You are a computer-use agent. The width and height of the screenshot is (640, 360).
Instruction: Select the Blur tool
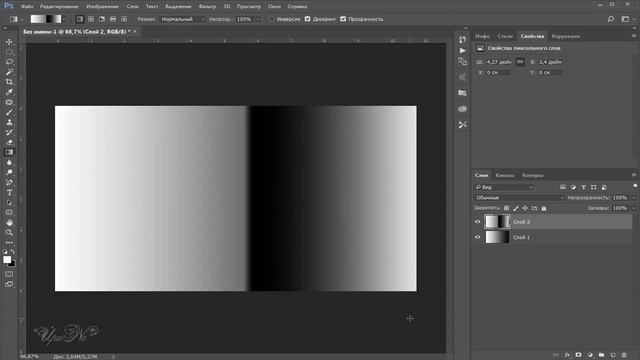tap(9, 162)
